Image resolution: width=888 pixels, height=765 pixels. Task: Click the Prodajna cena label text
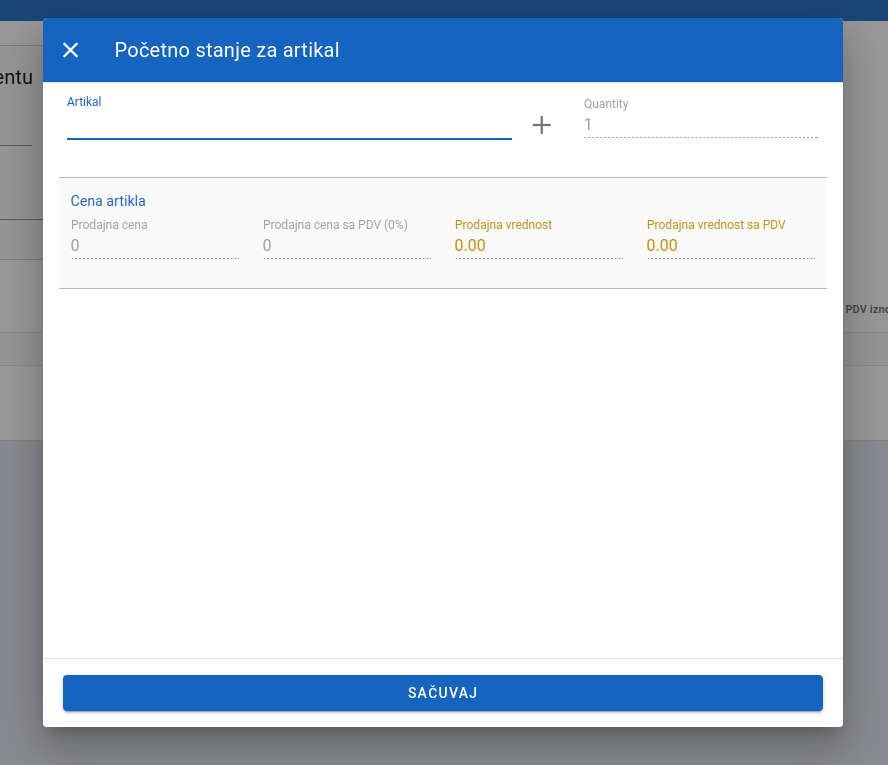pyautogui.click(x=109, y=225)
